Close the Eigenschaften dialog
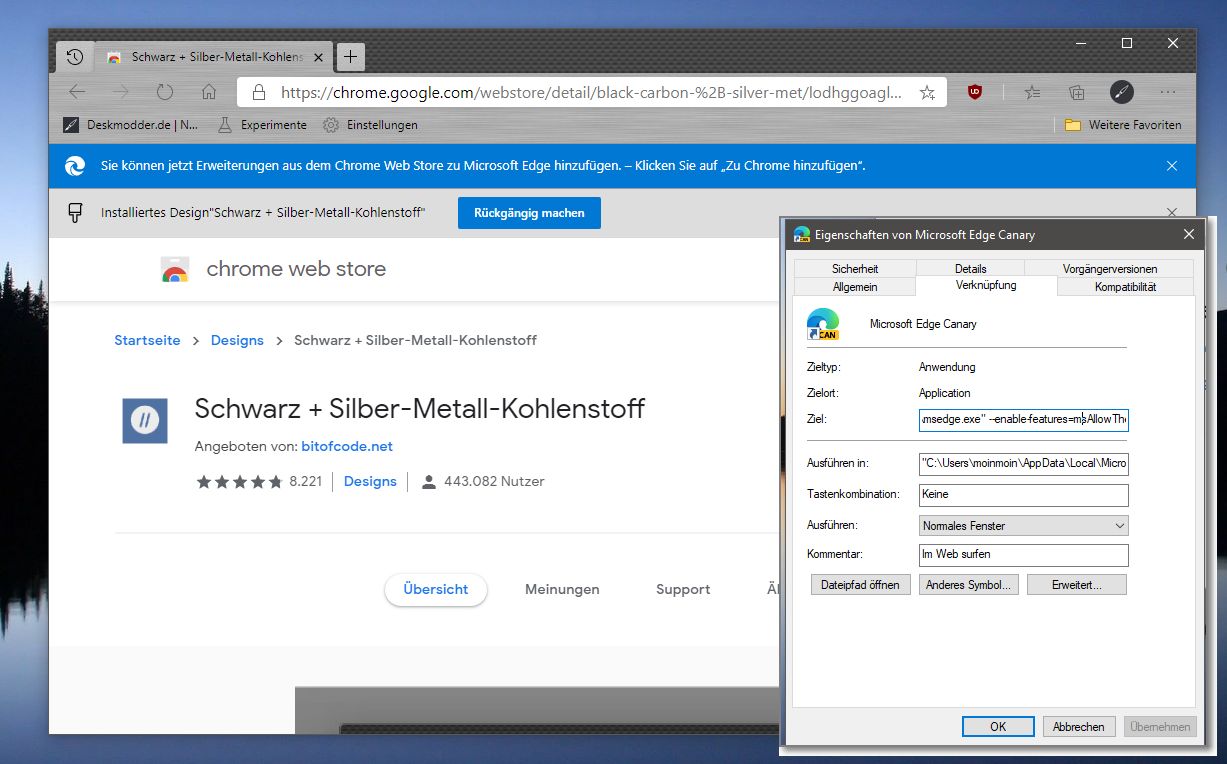 pyautogui.click(x=1188, y=234)
